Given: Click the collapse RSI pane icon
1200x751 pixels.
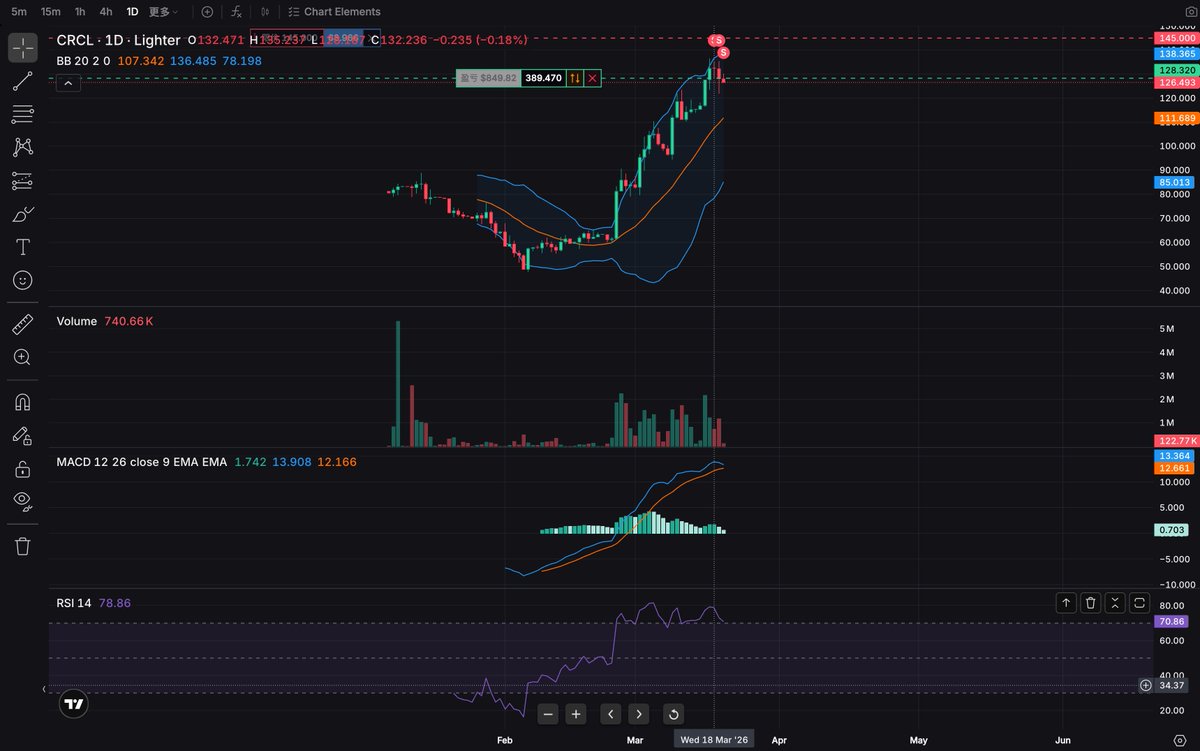Looking at the screenshot, I should [x=1115, y=603].
